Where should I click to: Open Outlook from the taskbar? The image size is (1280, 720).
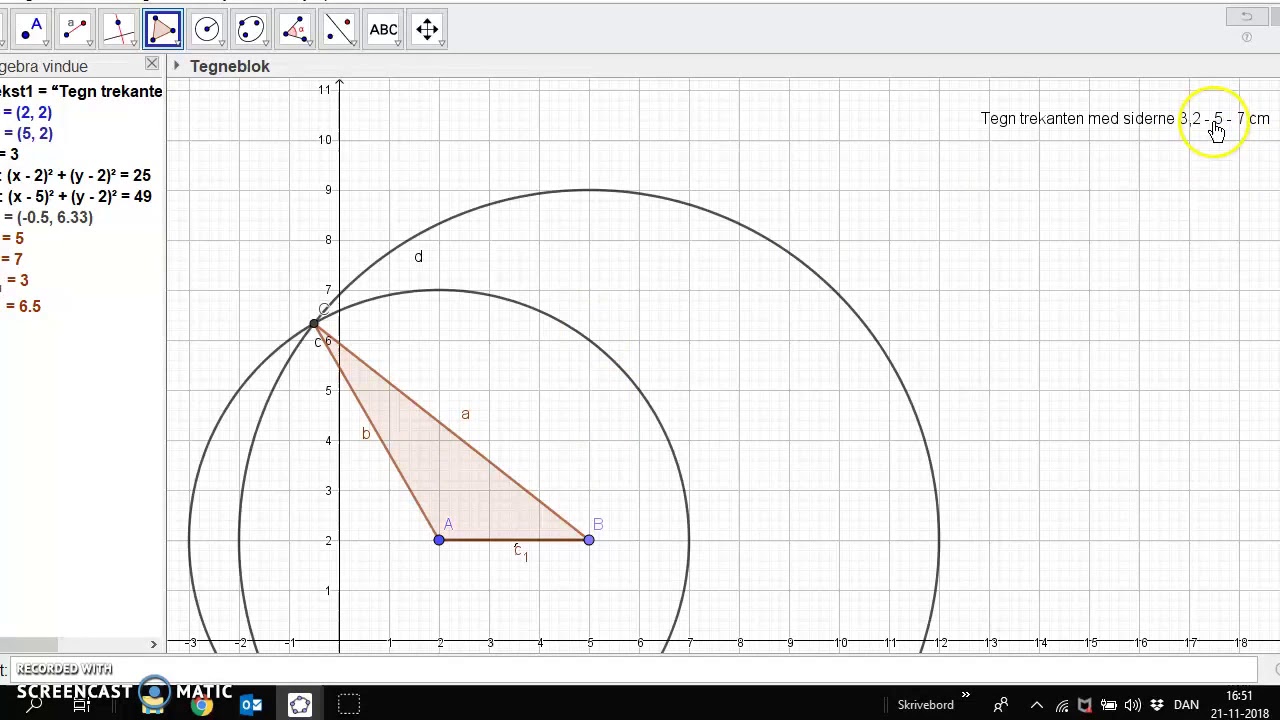(x=251, y=705)
